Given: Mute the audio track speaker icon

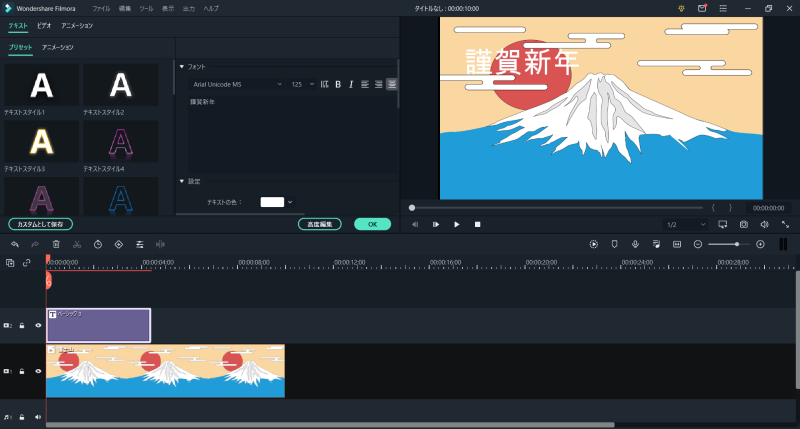Looking at the screenshot, I should (x=38, y=416).
